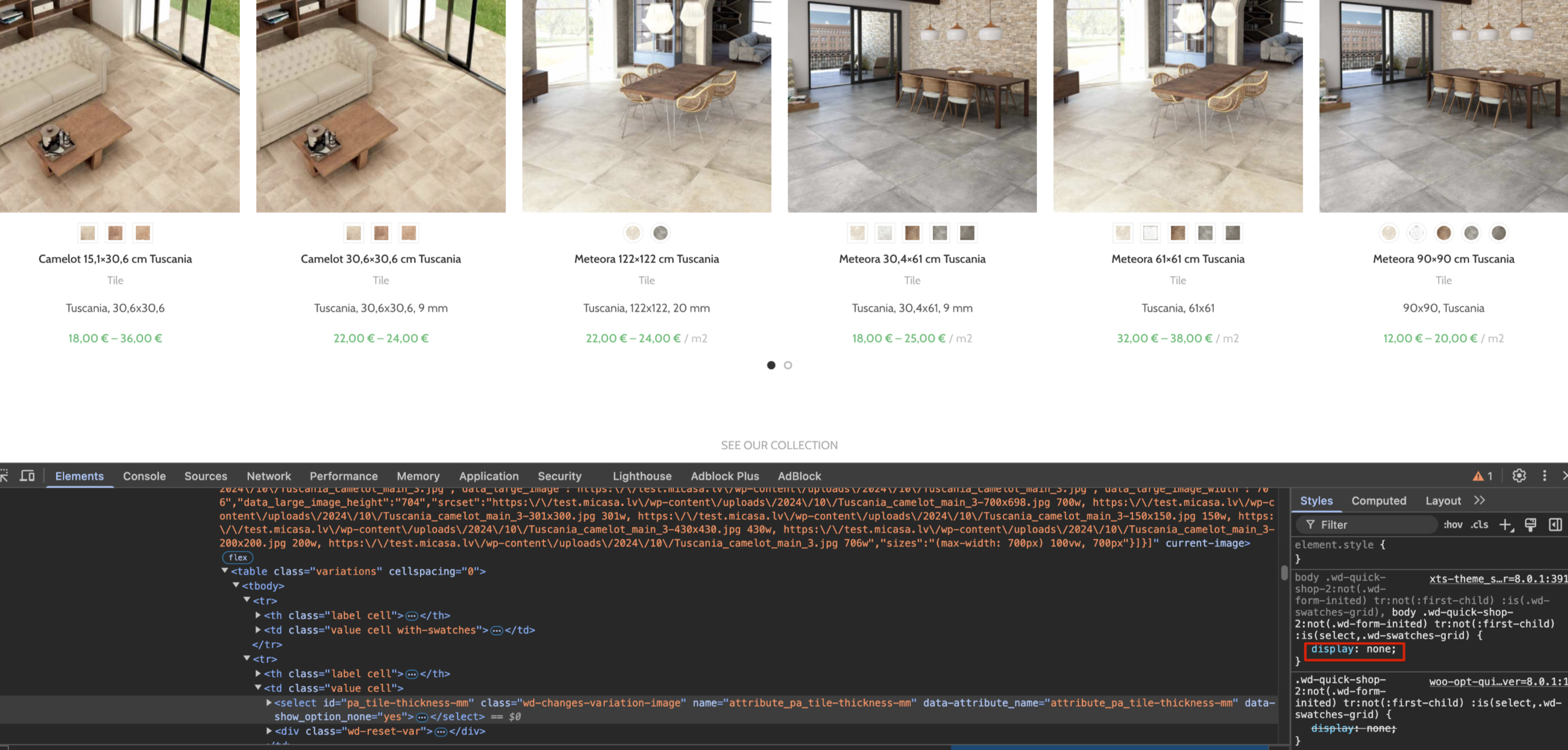Screen dimensions: 1568x750
Task: Collapse the second tr node
Action: point(247,658)
